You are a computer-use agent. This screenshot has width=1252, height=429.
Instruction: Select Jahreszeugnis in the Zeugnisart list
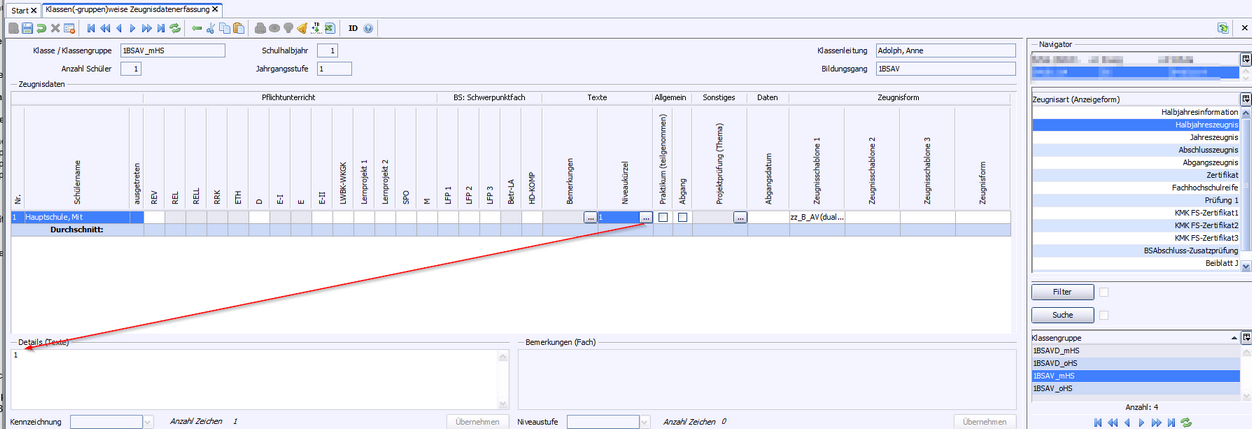point(1214,137)
